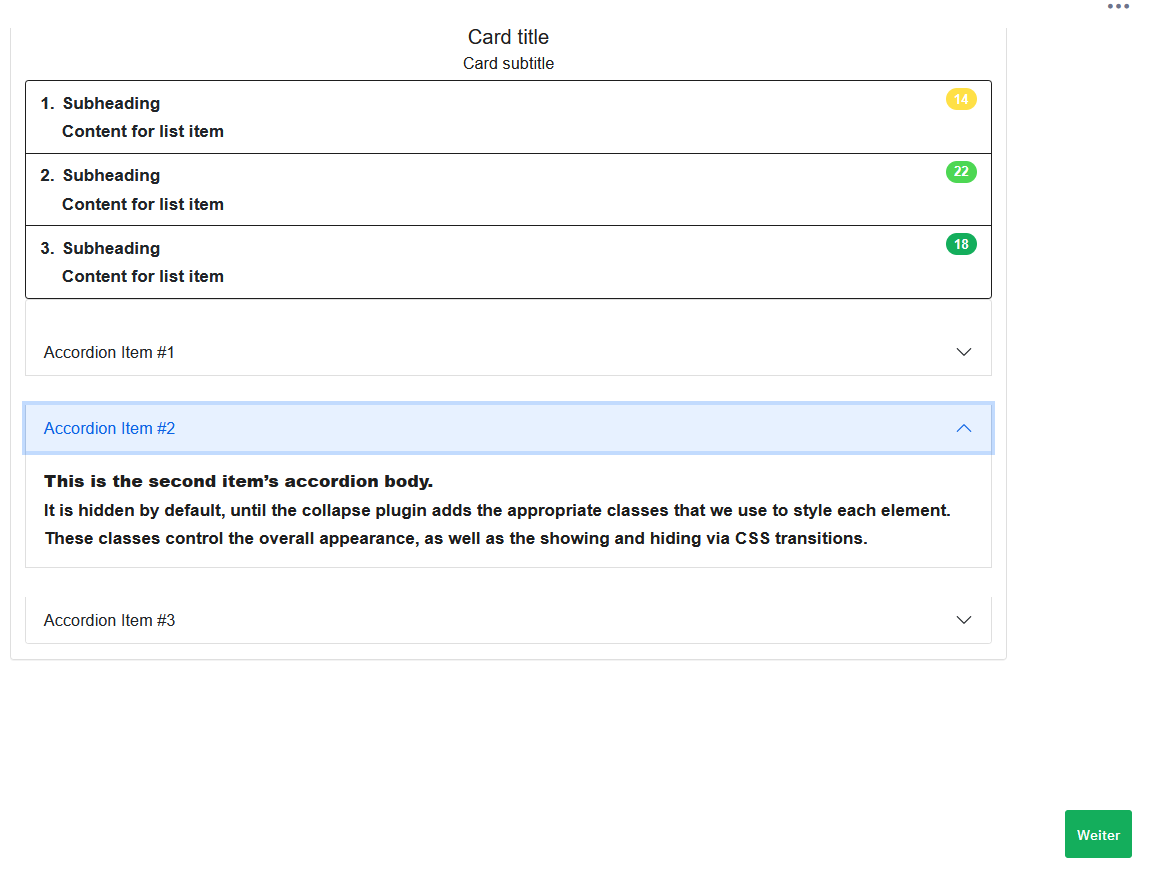Click the dark green badge showing 18
1155x872 pixels.
tap(960, 244)
